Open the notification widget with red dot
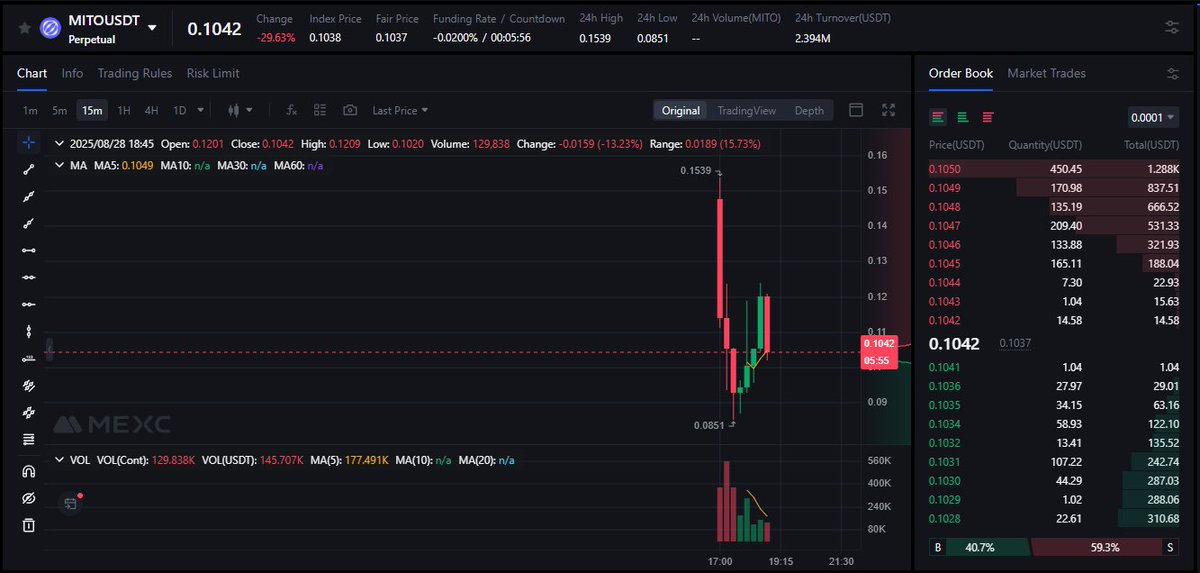Screen dimensions: 1200x573 [71, 503]
